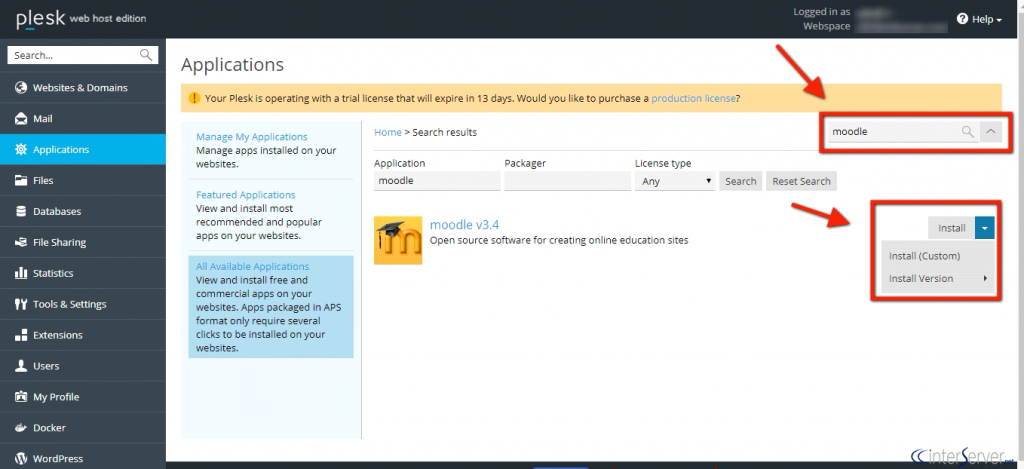
Task: Click the Application filter field
Action: pyautogui.click(x=437, y=181)
